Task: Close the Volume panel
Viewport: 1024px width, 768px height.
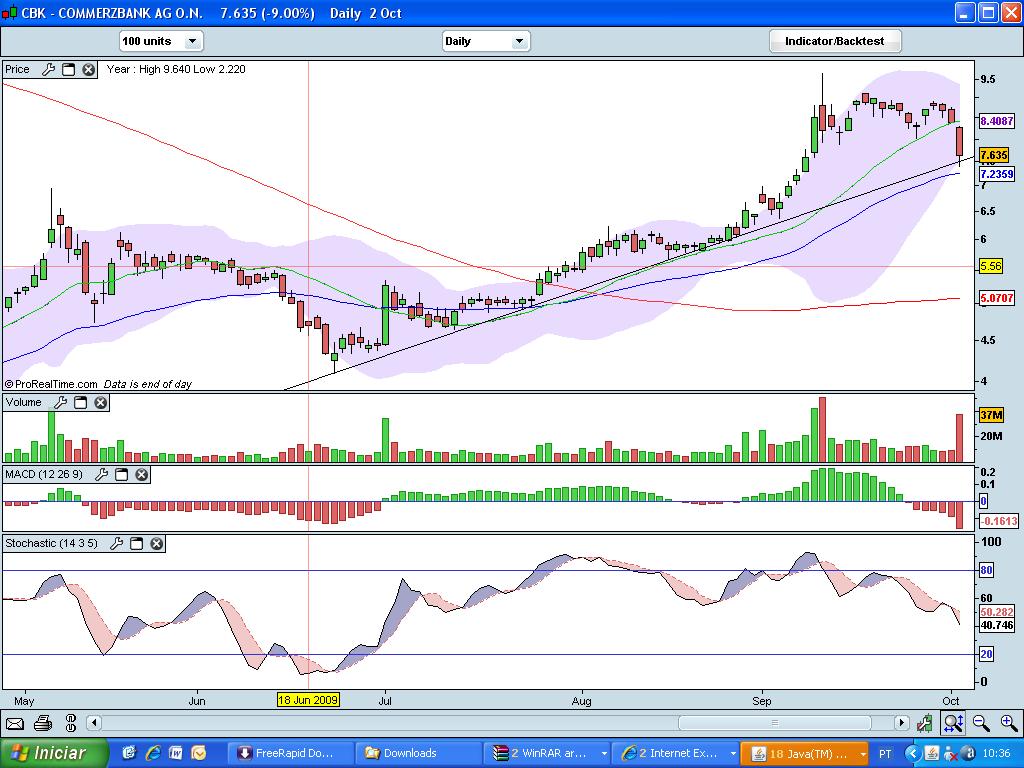Action: (101, 402)
